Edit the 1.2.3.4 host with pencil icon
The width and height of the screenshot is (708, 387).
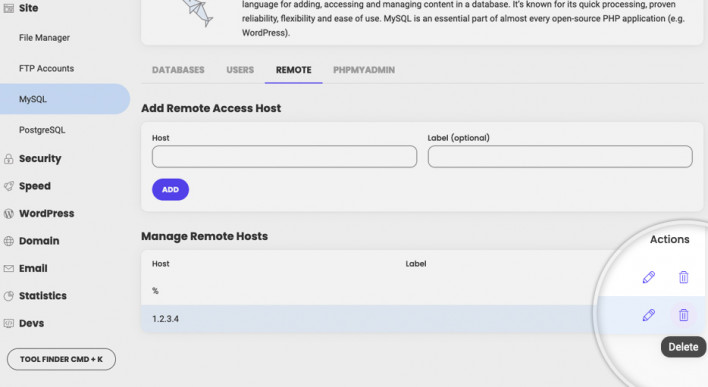pos(648,315)
